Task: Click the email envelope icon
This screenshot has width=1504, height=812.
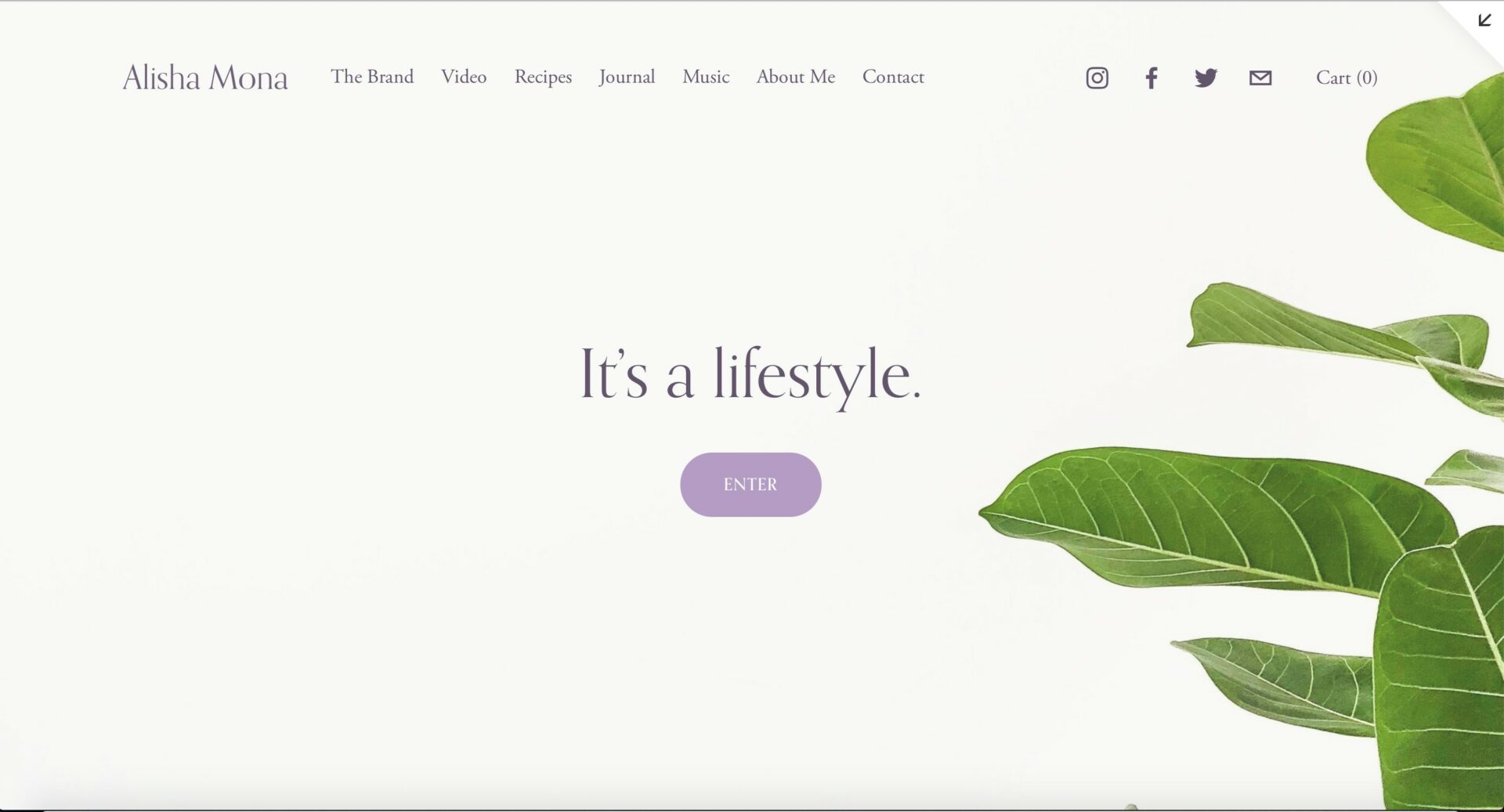Action: coord(1260,78)
